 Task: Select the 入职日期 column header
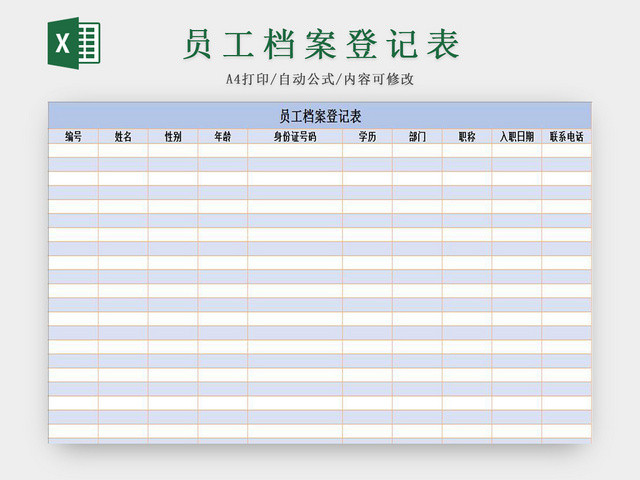coord(517,136)
